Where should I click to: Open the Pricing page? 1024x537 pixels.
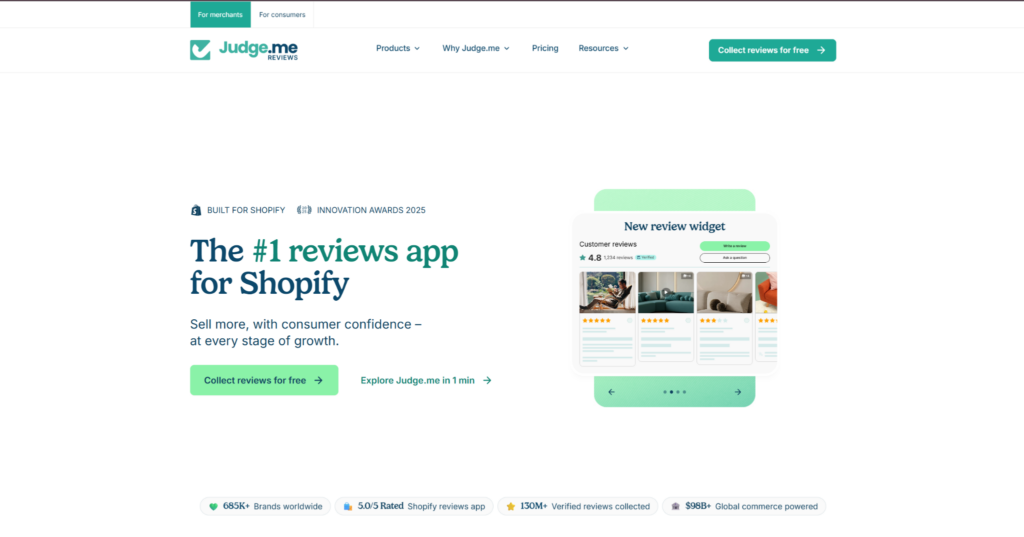click(x=545, y=48)
